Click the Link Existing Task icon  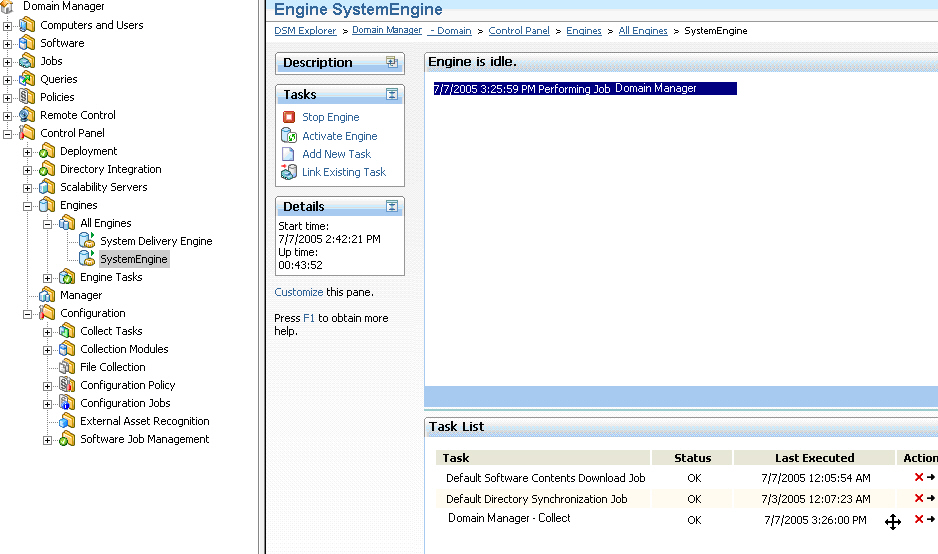(x=289, y=172)
